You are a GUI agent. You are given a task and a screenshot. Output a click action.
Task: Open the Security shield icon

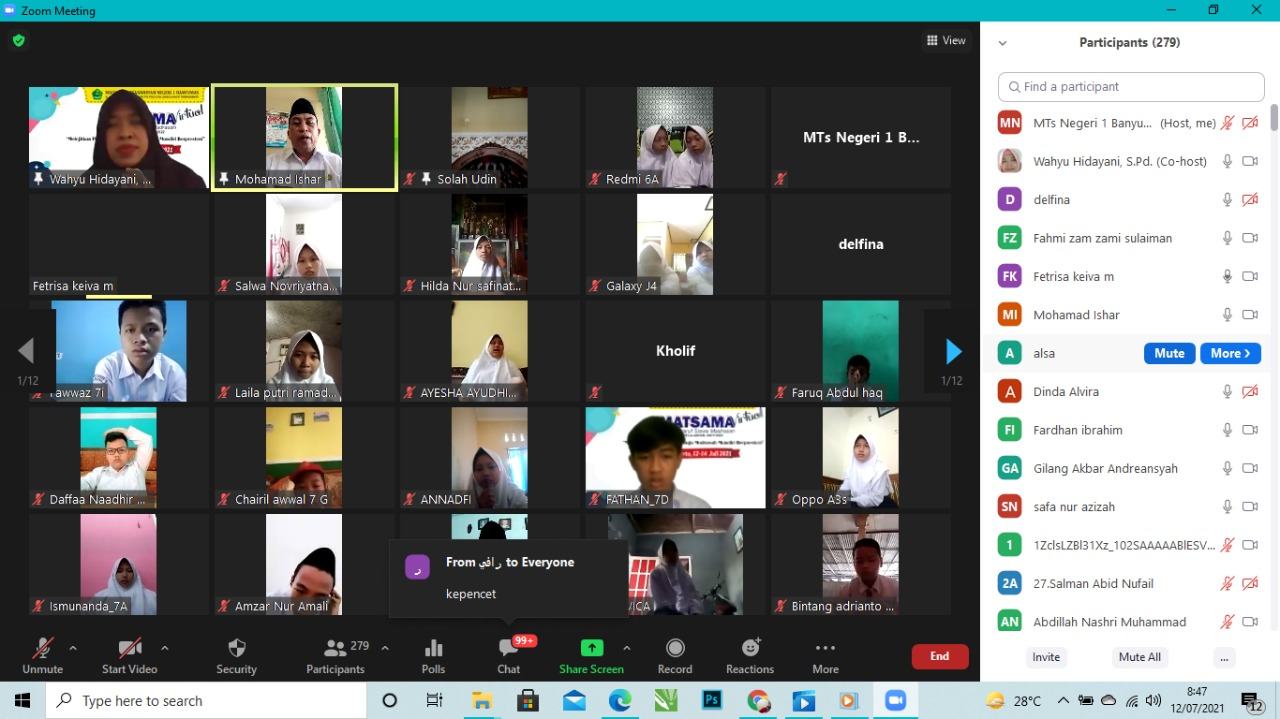tap(236, 648)
